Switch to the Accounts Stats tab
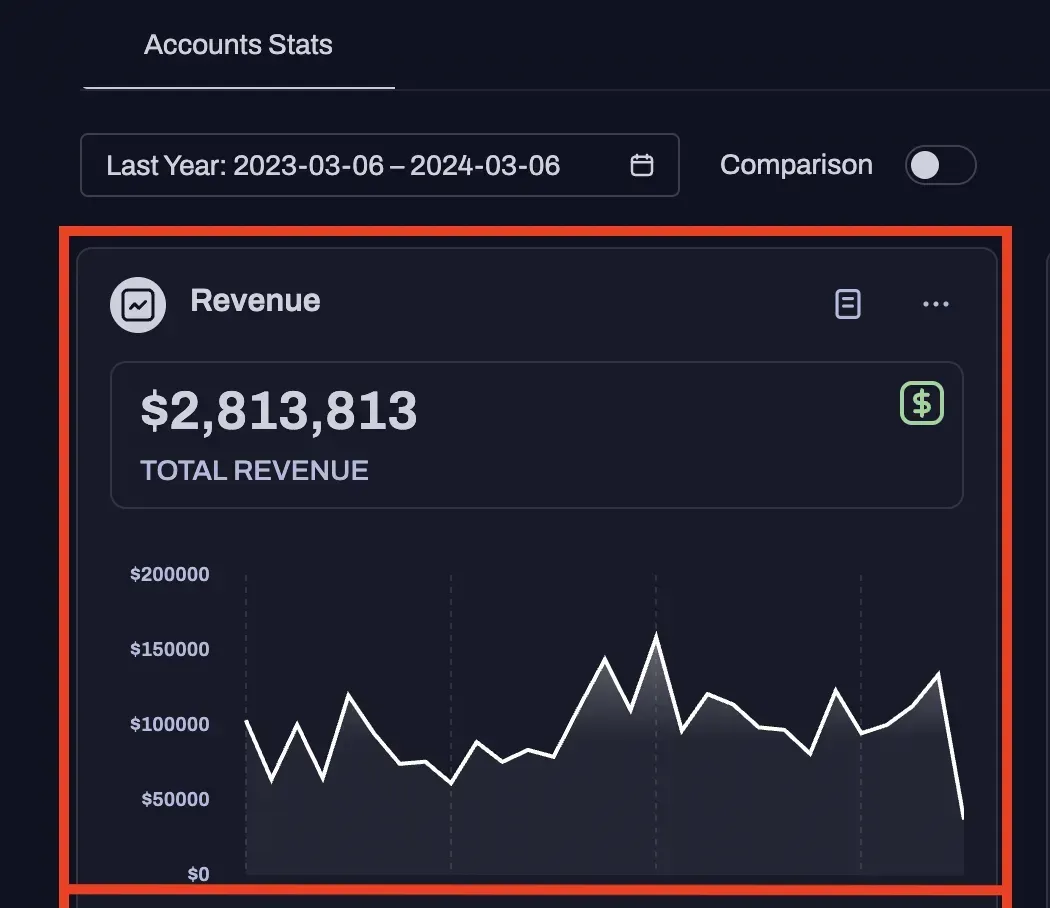 pyautogui.click(x=238, y=45)
